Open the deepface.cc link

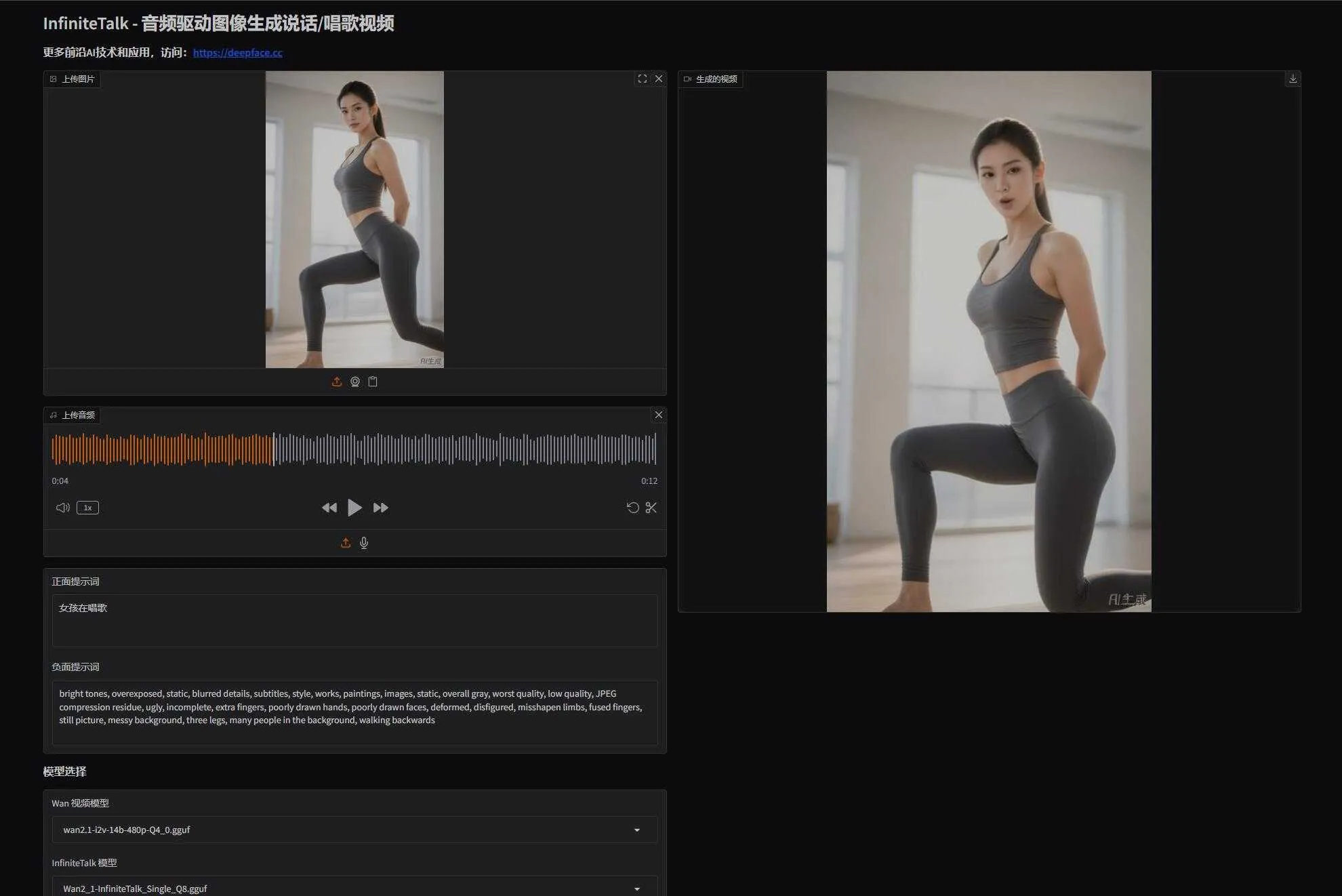(237, 52)
